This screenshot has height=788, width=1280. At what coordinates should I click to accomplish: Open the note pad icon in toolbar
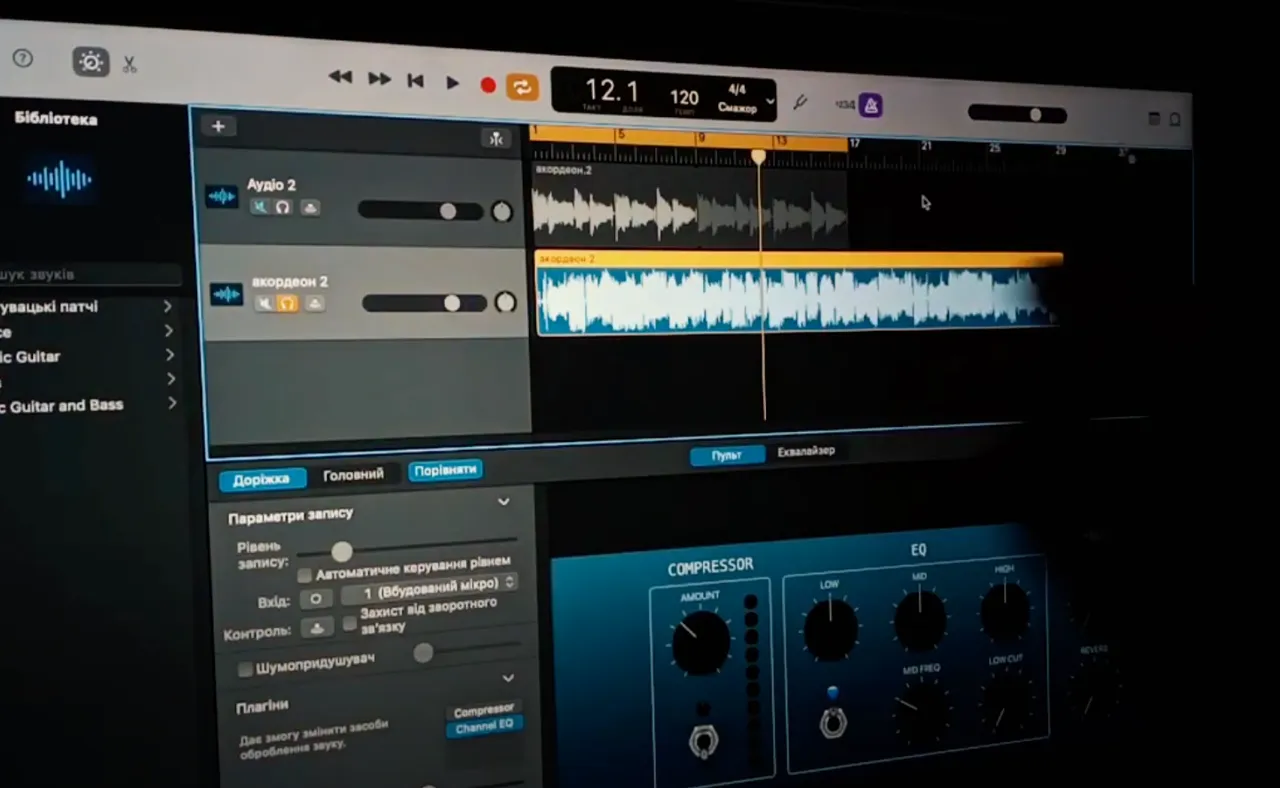(x=1154, y=119)
